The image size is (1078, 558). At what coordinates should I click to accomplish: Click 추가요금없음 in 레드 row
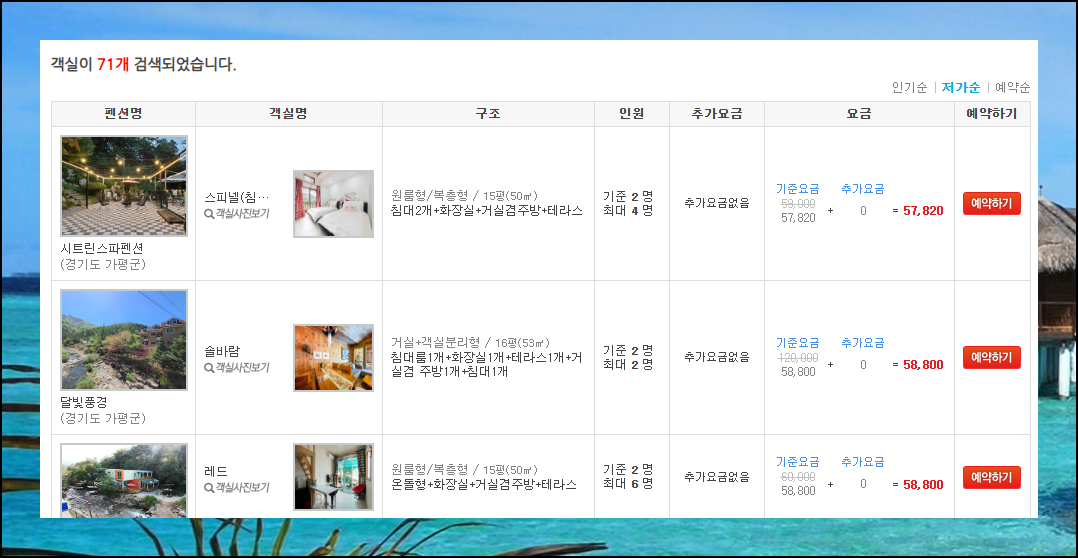coord(717,476)
